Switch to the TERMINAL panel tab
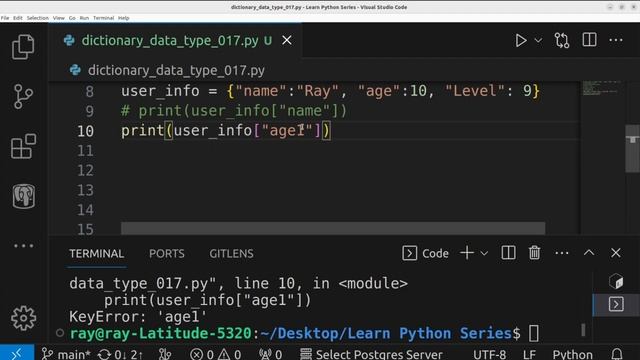This screenshot has height=360, width=640. pos(97,253)
